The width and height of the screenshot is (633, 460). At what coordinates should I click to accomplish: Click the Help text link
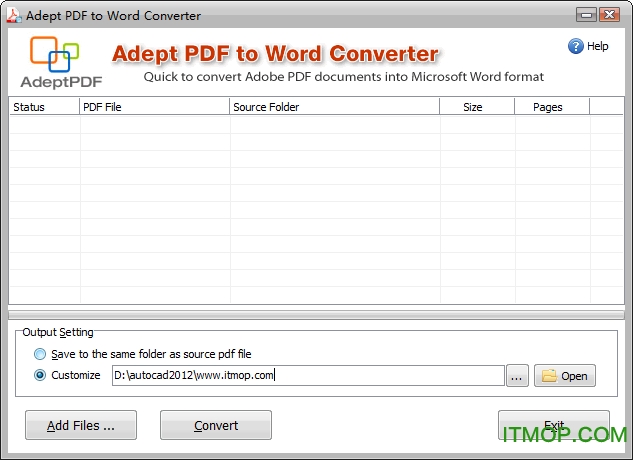(x=597, y=46)
